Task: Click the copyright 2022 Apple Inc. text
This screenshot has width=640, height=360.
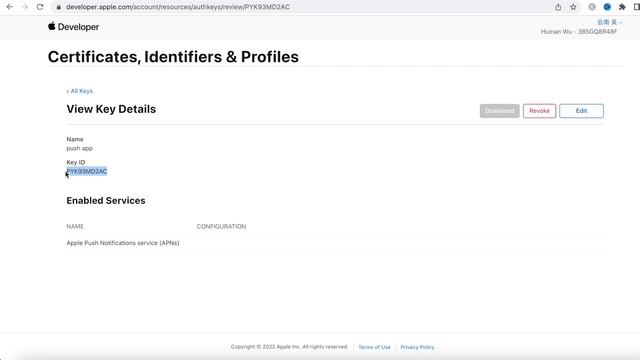Action: [289, 347]
